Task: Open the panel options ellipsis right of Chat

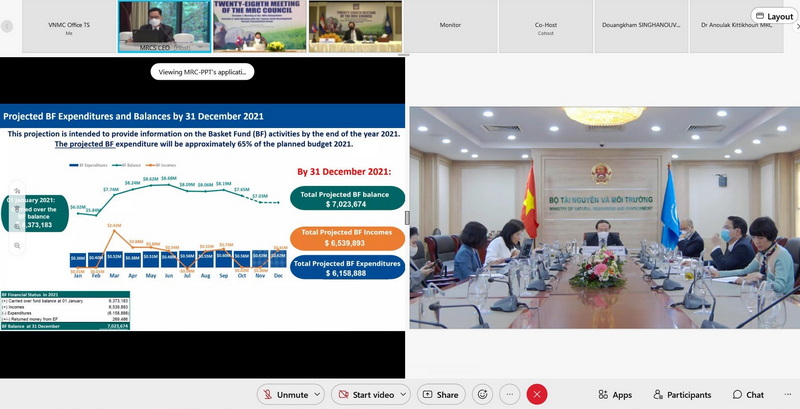Action: pyautogui.click(x=783, y=395)
